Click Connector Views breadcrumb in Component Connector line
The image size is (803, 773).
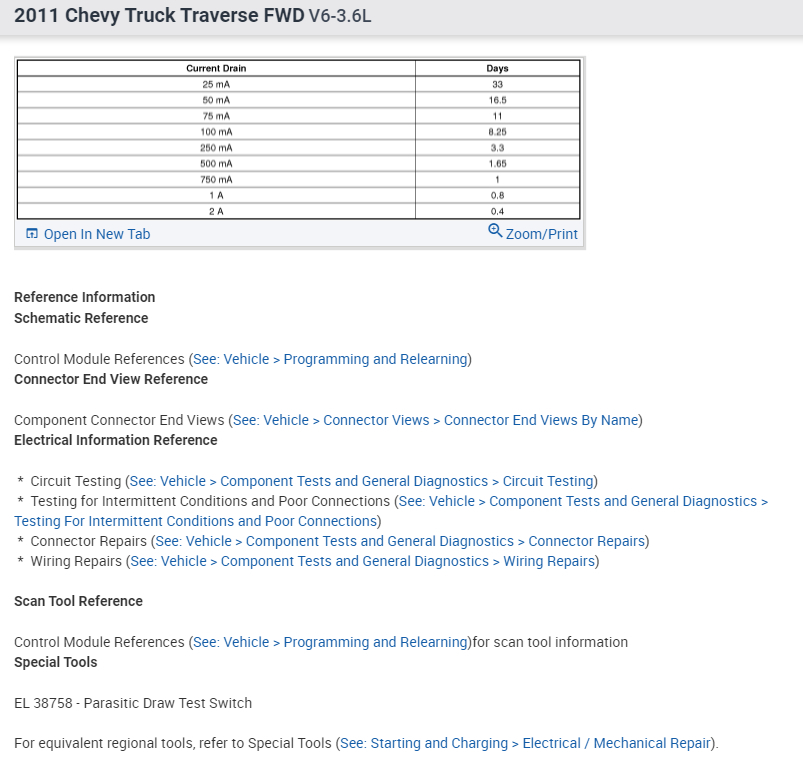point(376,420)
